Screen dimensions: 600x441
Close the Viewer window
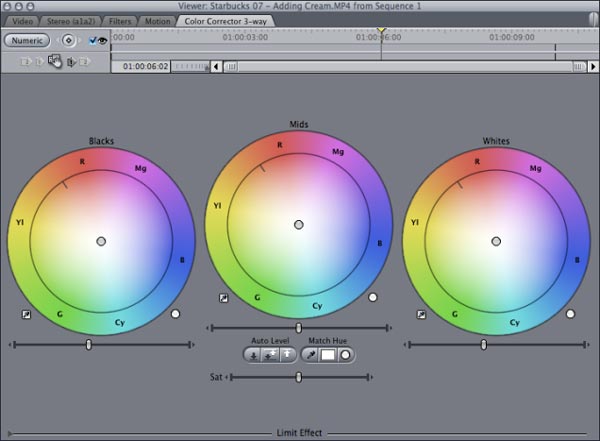7,6
